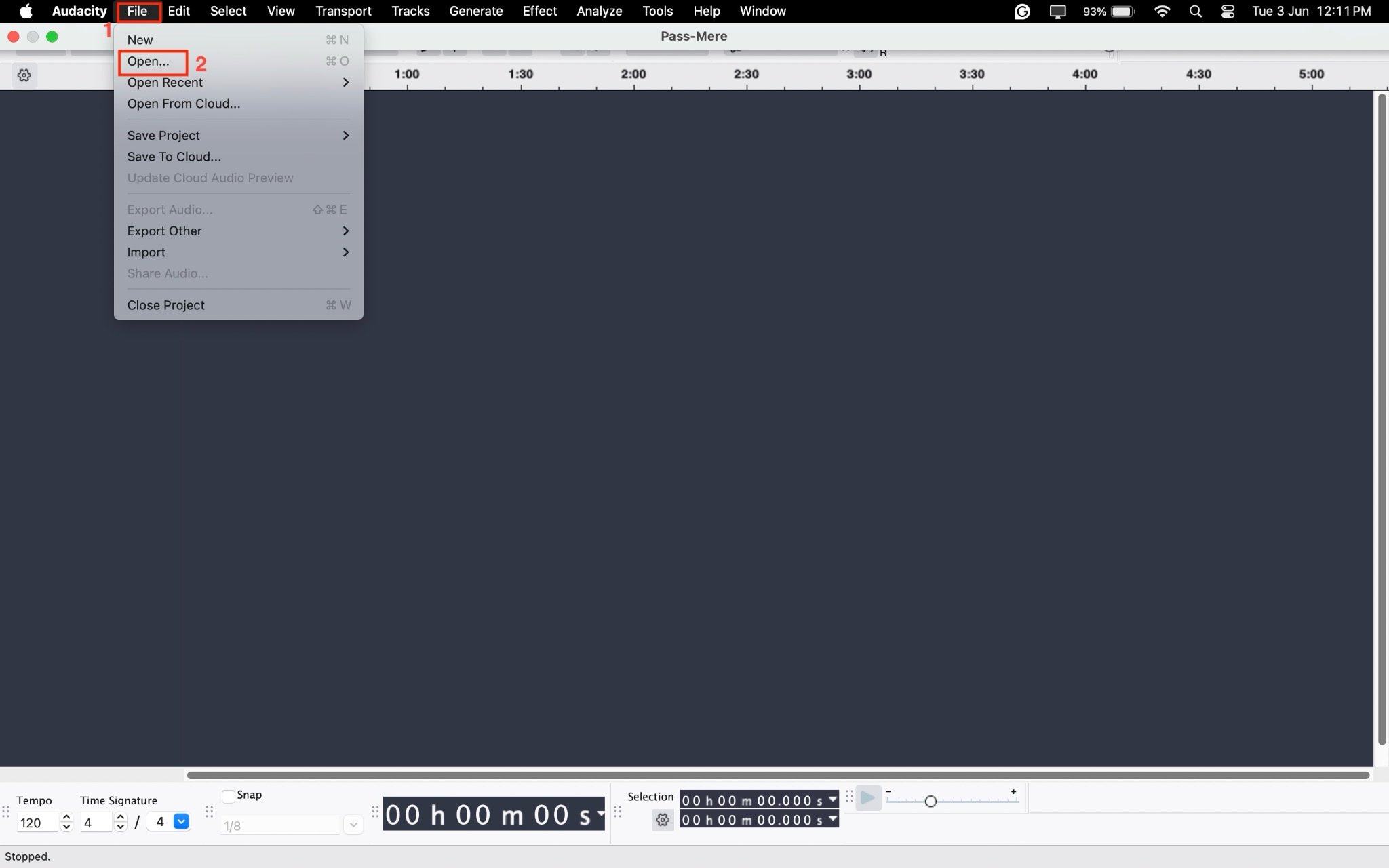This screenshot has height=868, width=1389.
Task: Open the Edit menu
Action: click(179, 12)
